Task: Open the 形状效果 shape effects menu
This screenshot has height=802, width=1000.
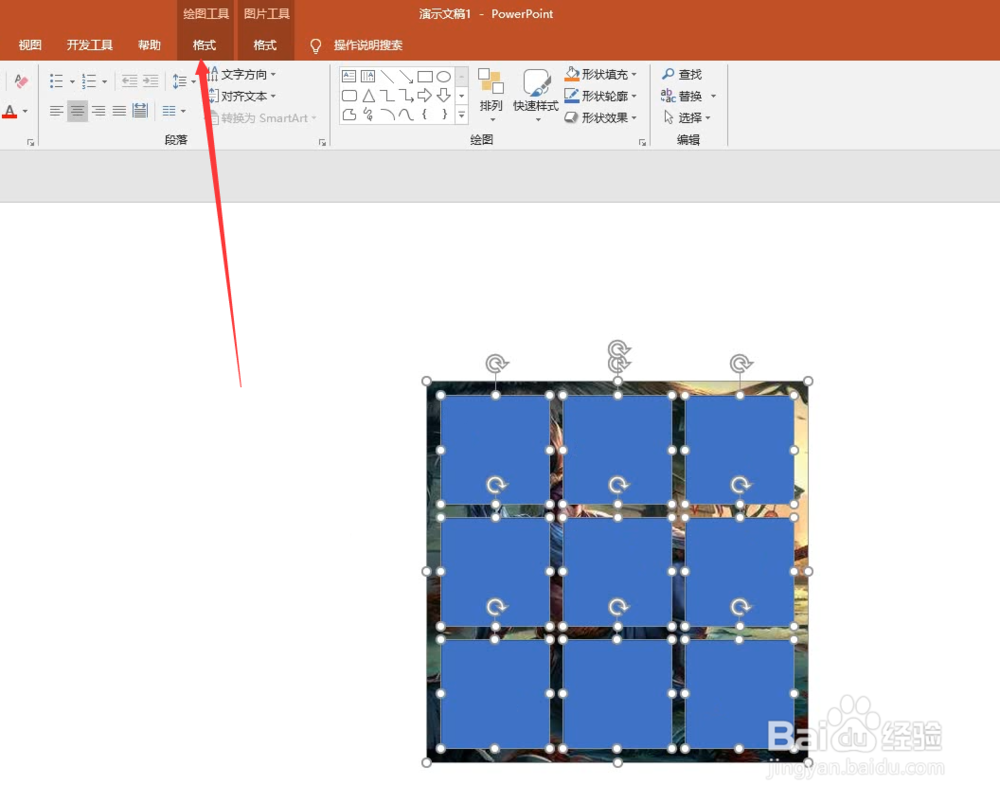Action: pyautogui.click(x=601, y=118)
